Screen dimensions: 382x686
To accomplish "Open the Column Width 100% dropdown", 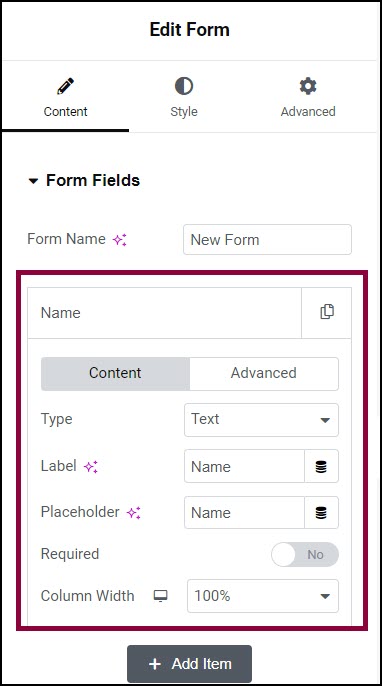I will (263, 596).
